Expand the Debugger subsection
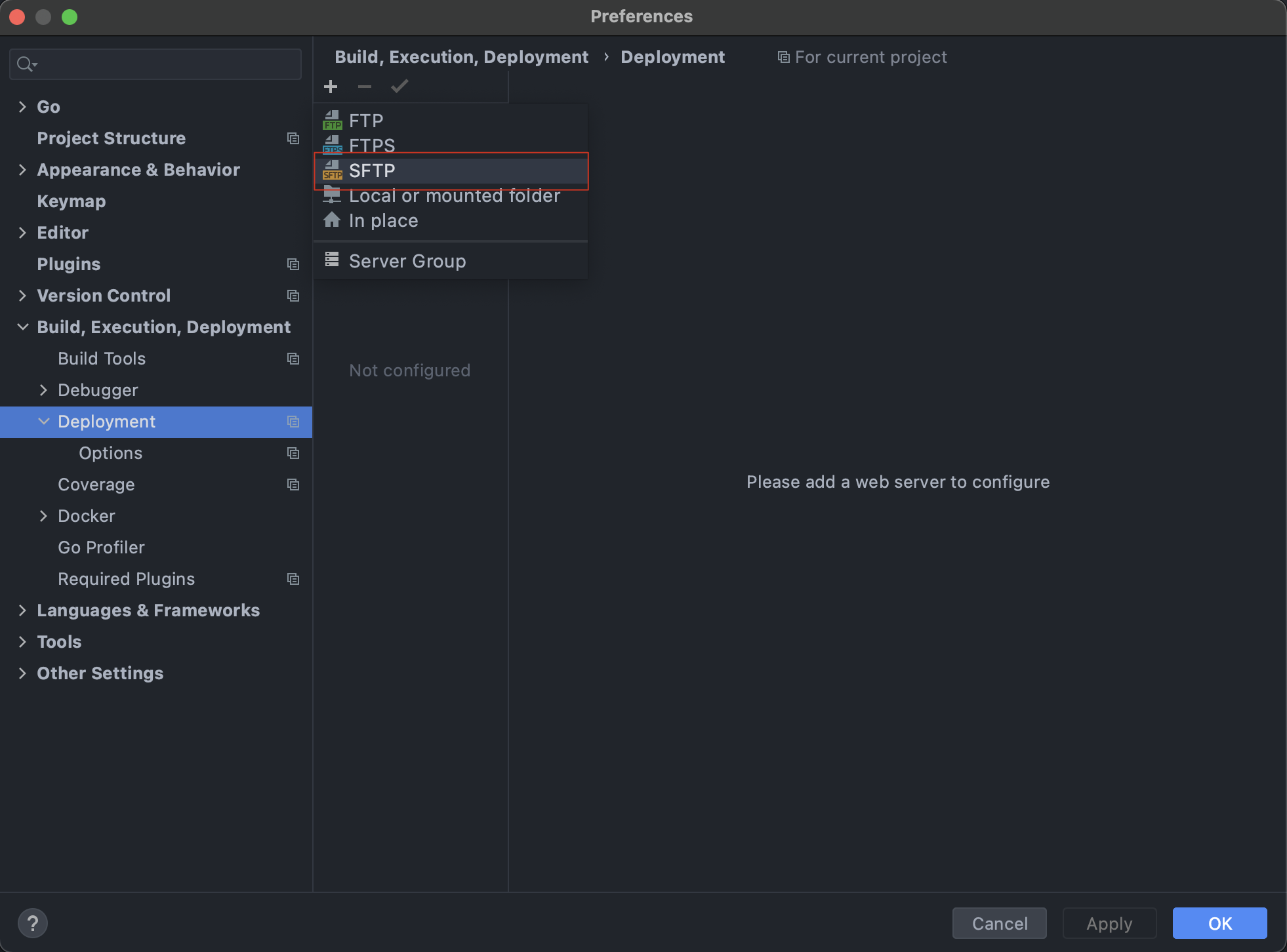The height and width of the screenshot is (952, 1287). click(45, 390)
